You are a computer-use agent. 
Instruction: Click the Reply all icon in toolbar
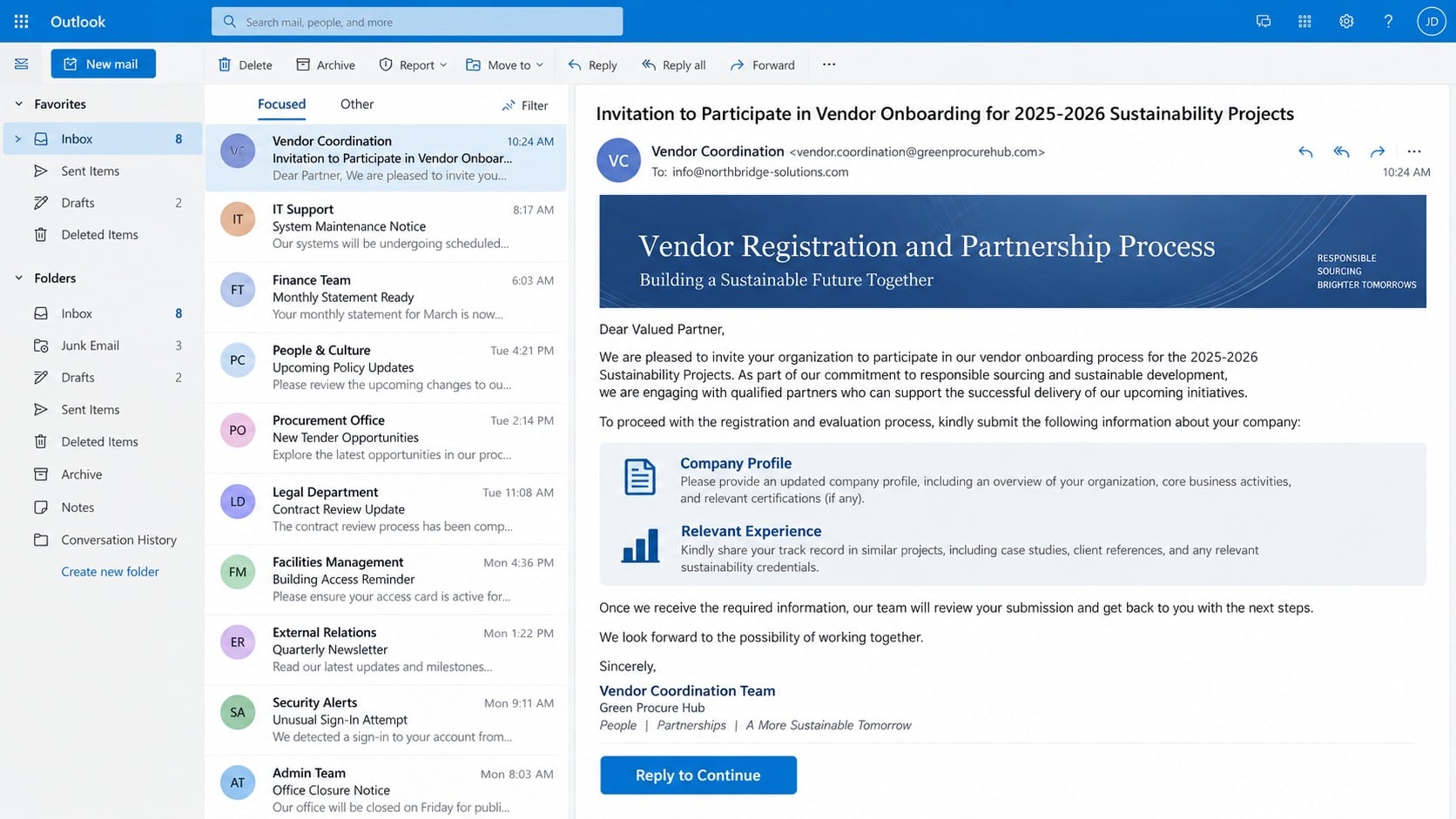click(649, 64)
